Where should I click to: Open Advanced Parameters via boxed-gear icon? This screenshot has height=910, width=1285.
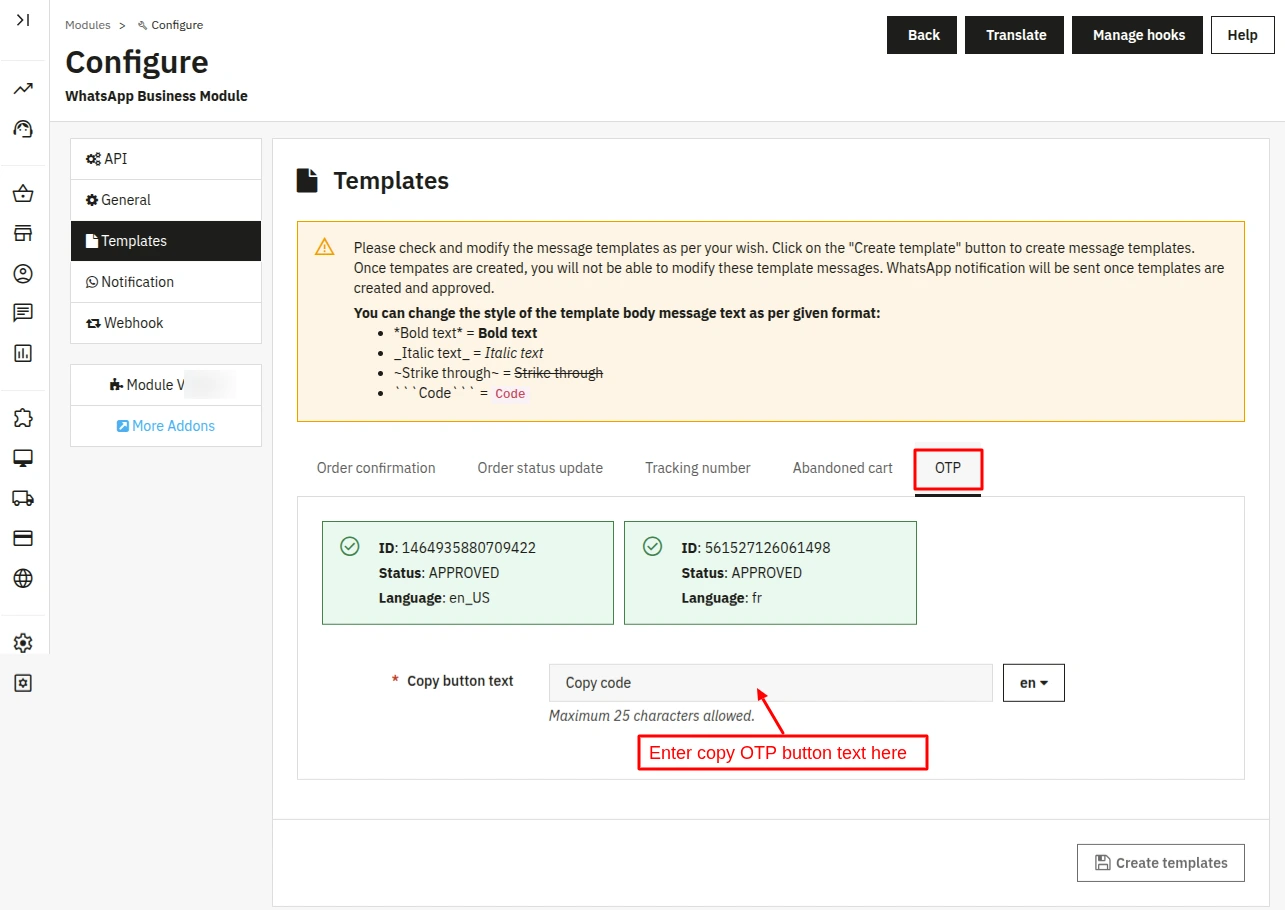[x=23, y=683]
